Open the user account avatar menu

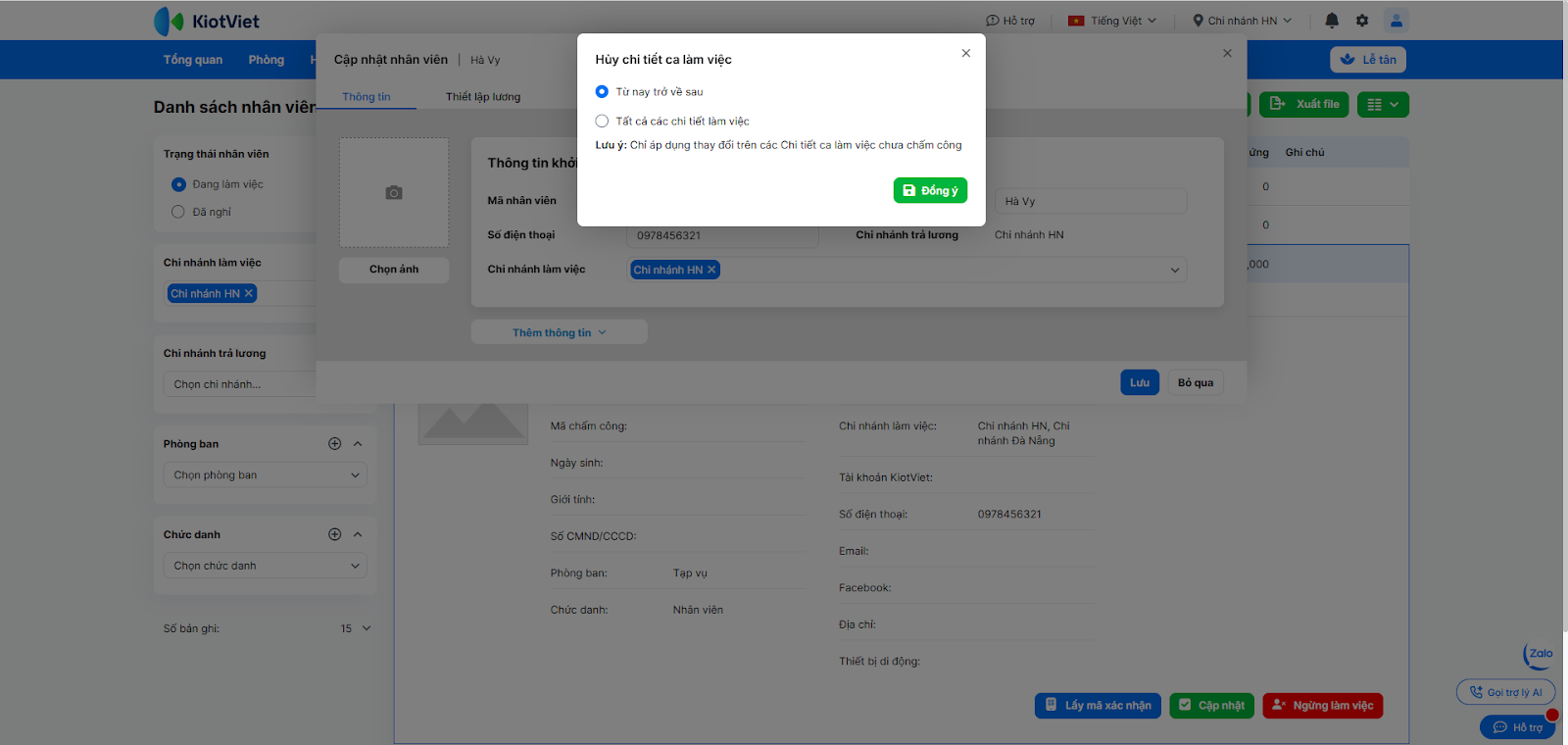tap(1396, 21)
